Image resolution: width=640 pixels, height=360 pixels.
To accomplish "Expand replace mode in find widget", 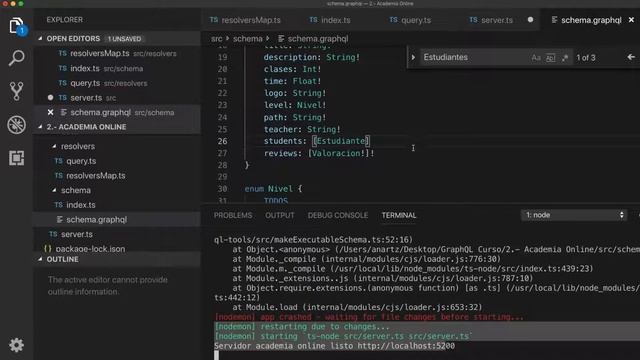I will click(413, 57).
